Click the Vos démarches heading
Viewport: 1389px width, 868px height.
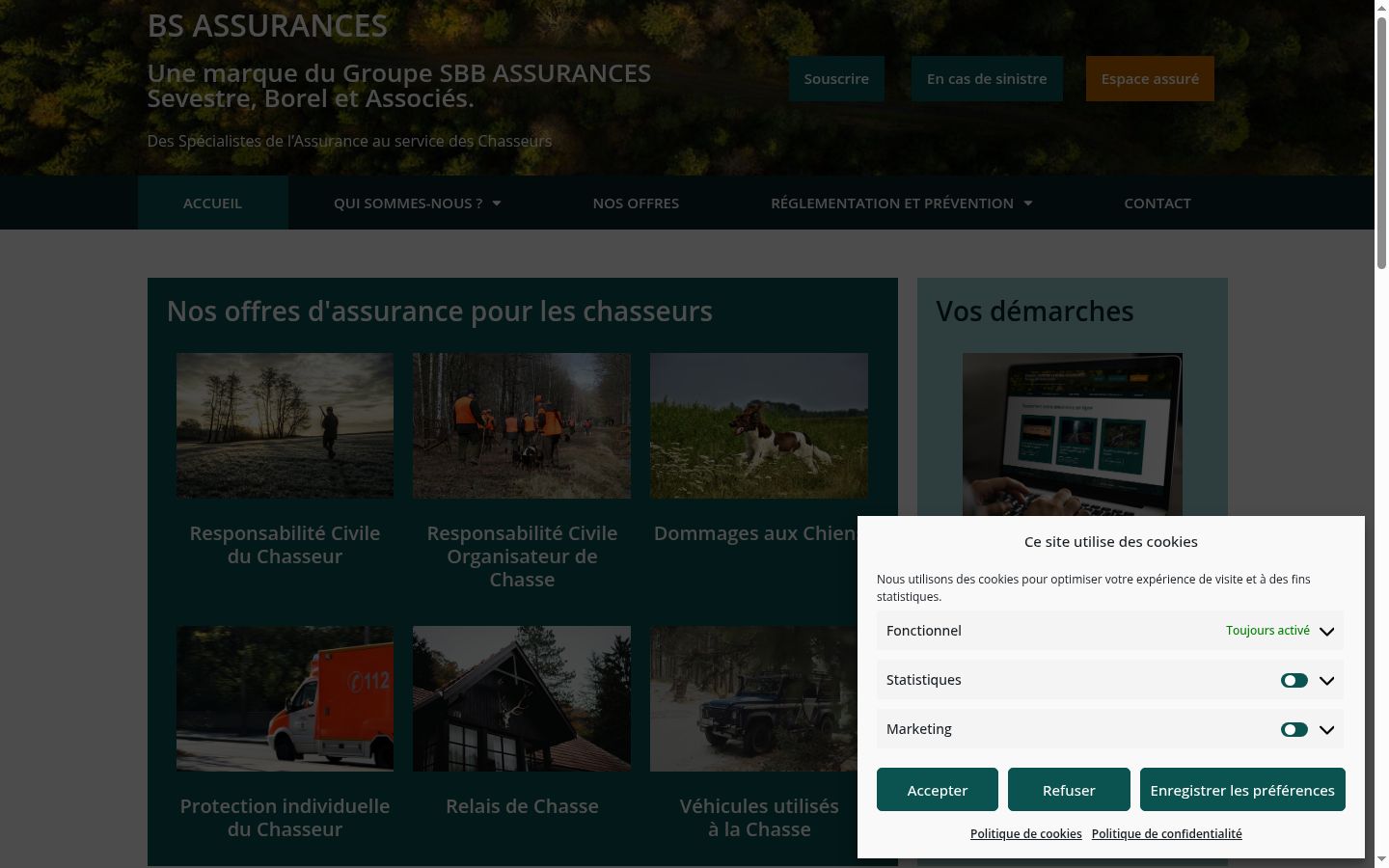[x=1035, y=312]
